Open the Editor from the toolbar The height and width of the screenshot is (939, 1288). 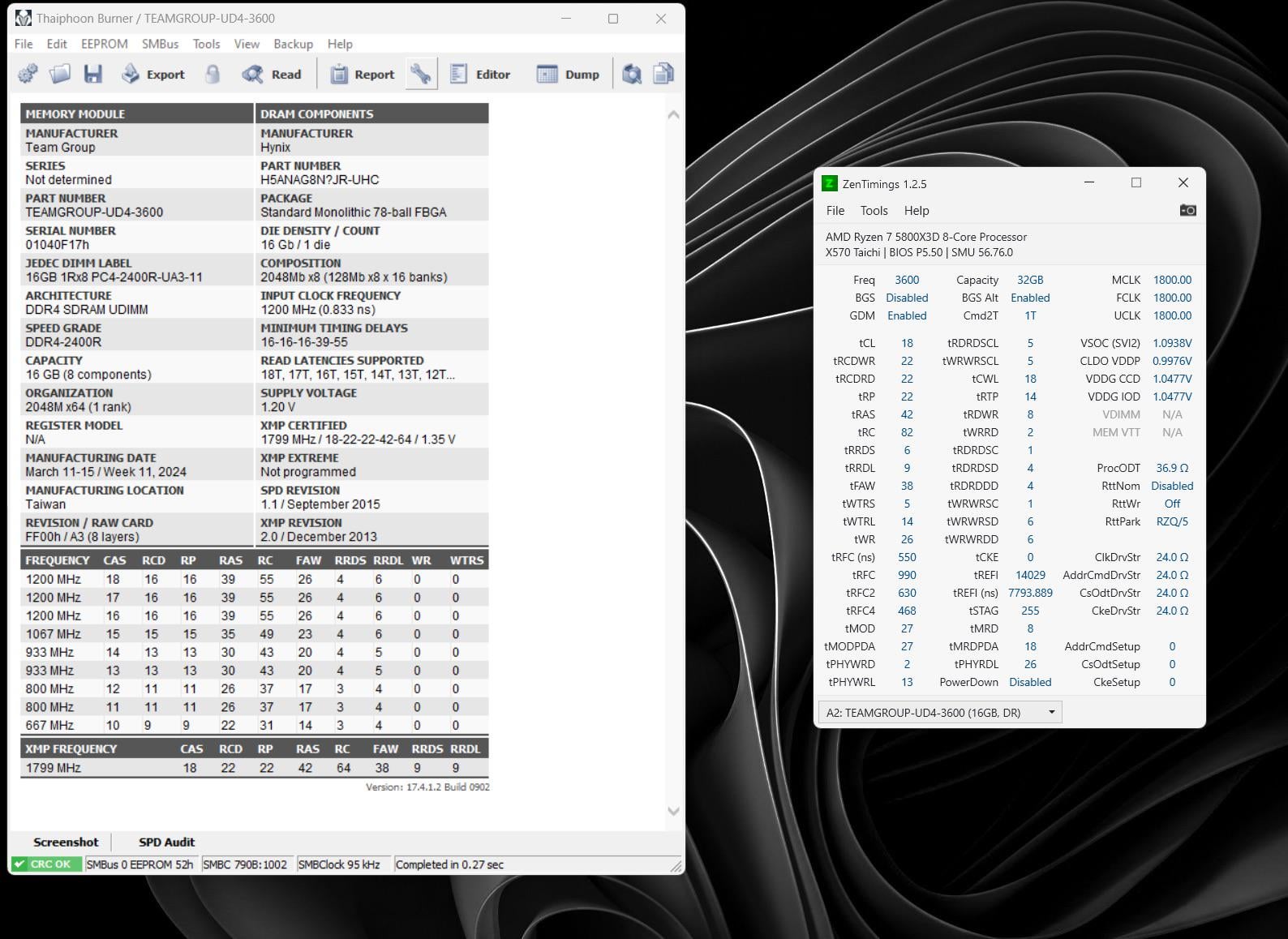coord(480,74)
